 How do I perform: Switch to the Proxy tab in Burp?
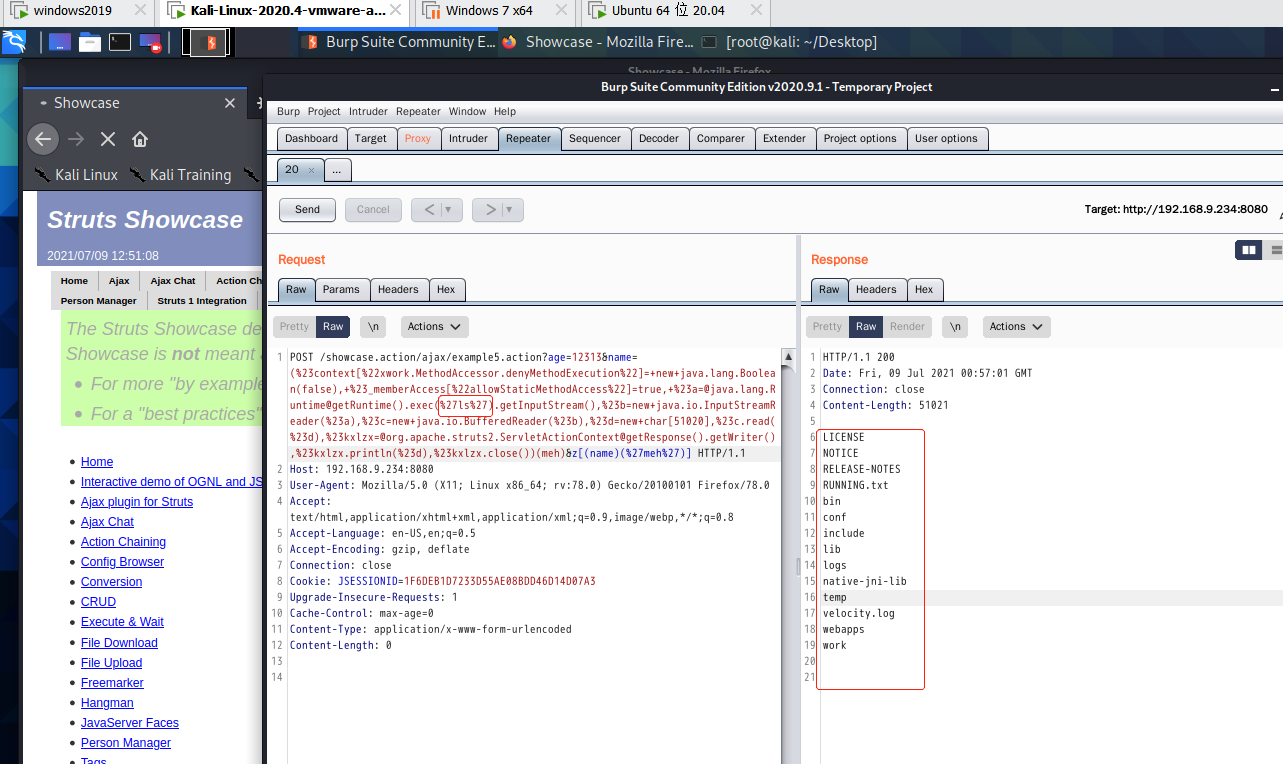coord(418,138)
